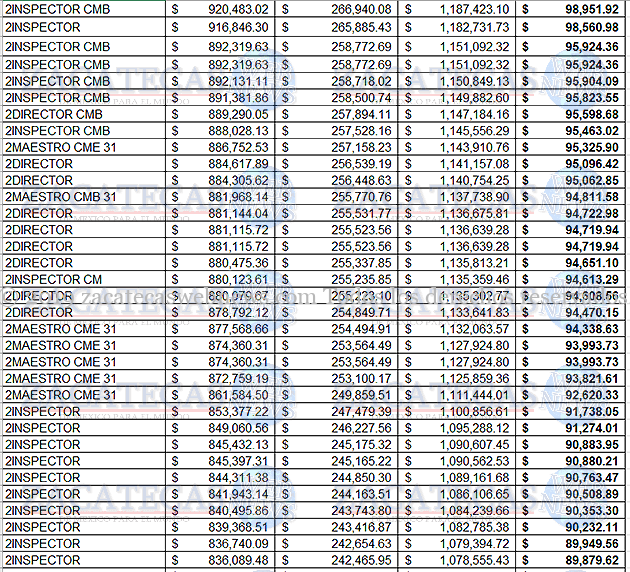Select the bold figure 93,821.61
Screen dimensions: 630x572
(592, 379)
